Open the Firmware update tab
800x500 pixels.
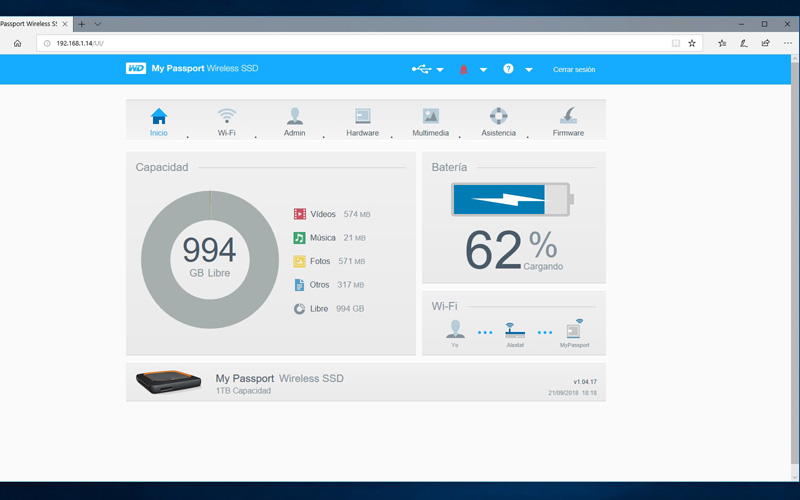[568, 122]
